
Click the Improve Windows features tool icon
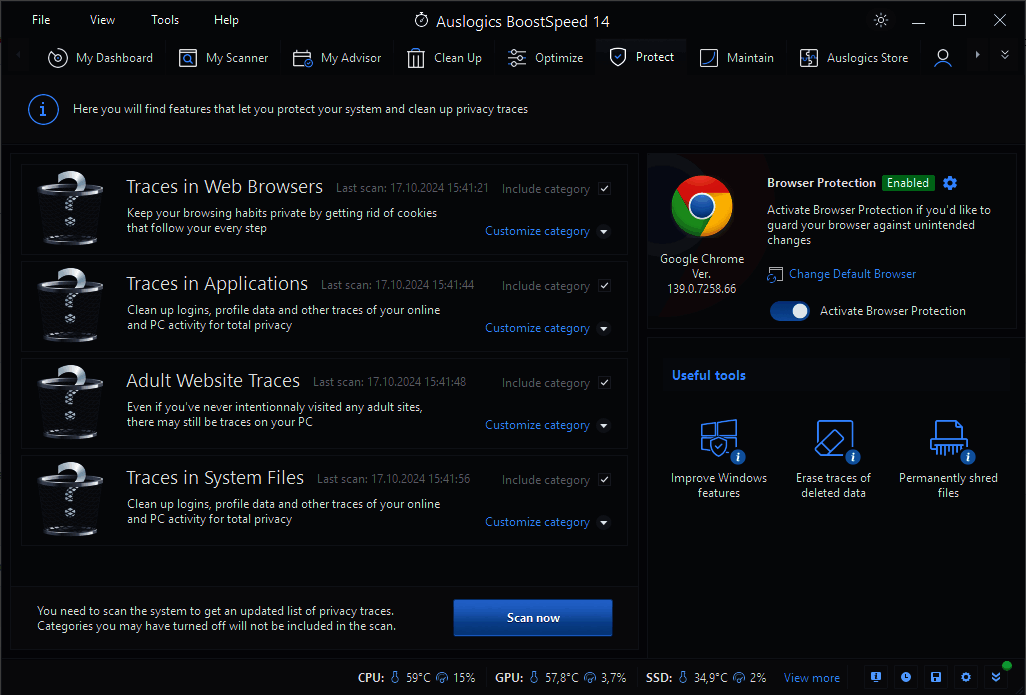tap(719, 441)
